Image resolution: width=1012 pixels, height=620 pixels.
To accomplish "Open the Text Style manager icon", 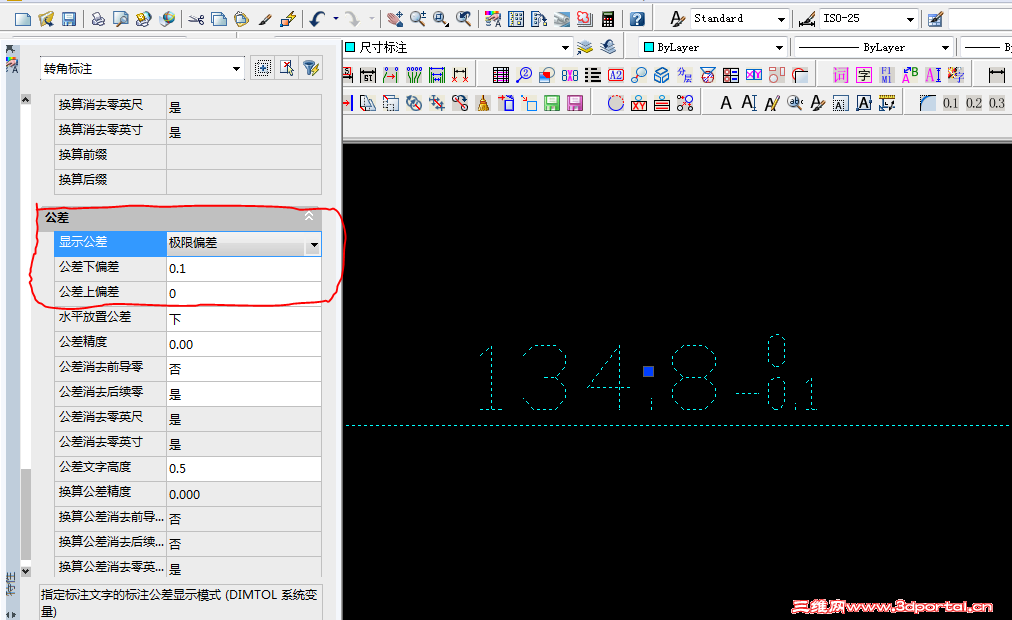I will point(676,19).
